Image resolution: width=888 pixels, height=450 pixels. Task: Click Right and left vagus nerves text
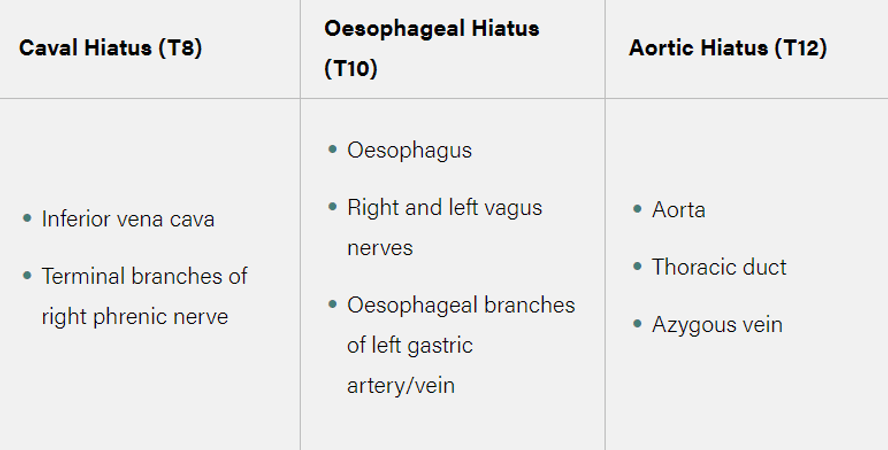pyautogui.click(x=444, y=208)
